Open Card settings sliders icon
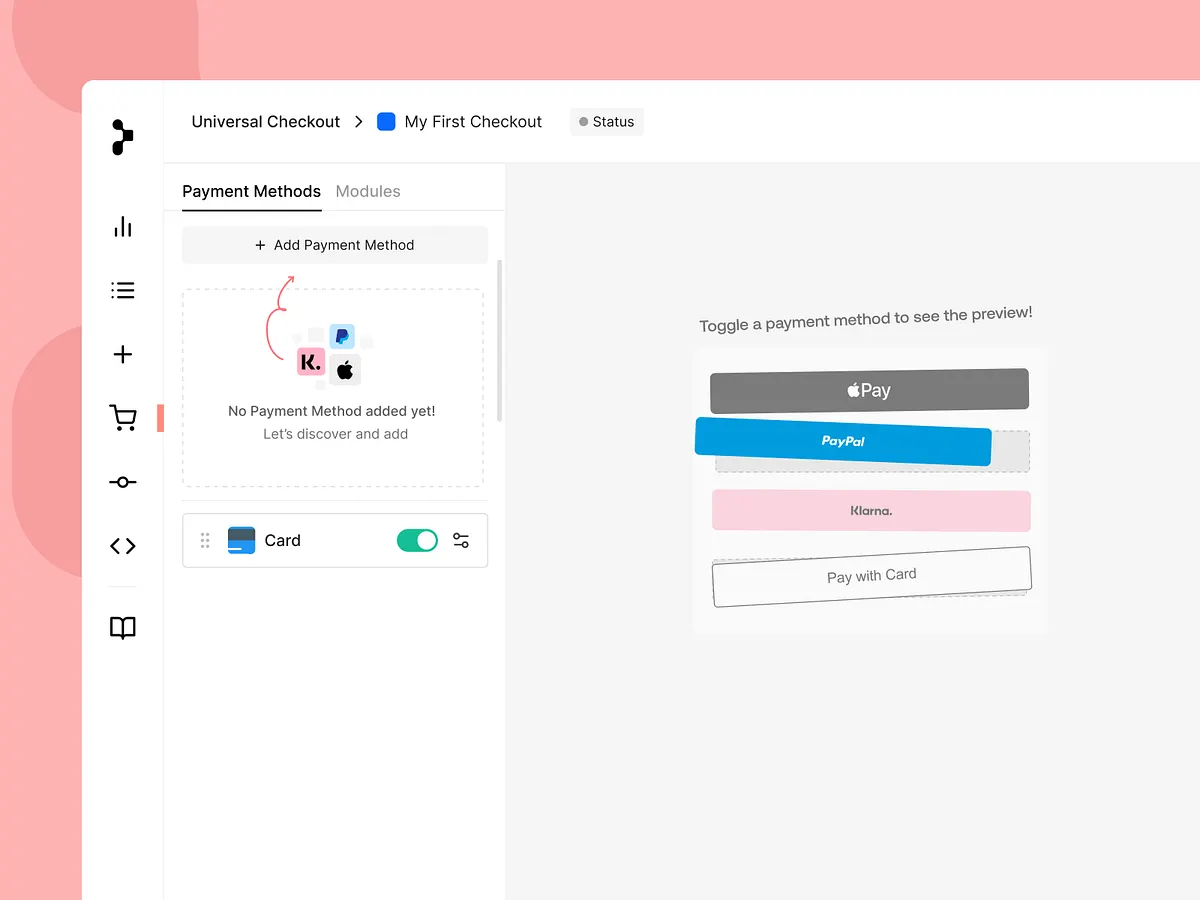1200x900 pixels. 461,540
